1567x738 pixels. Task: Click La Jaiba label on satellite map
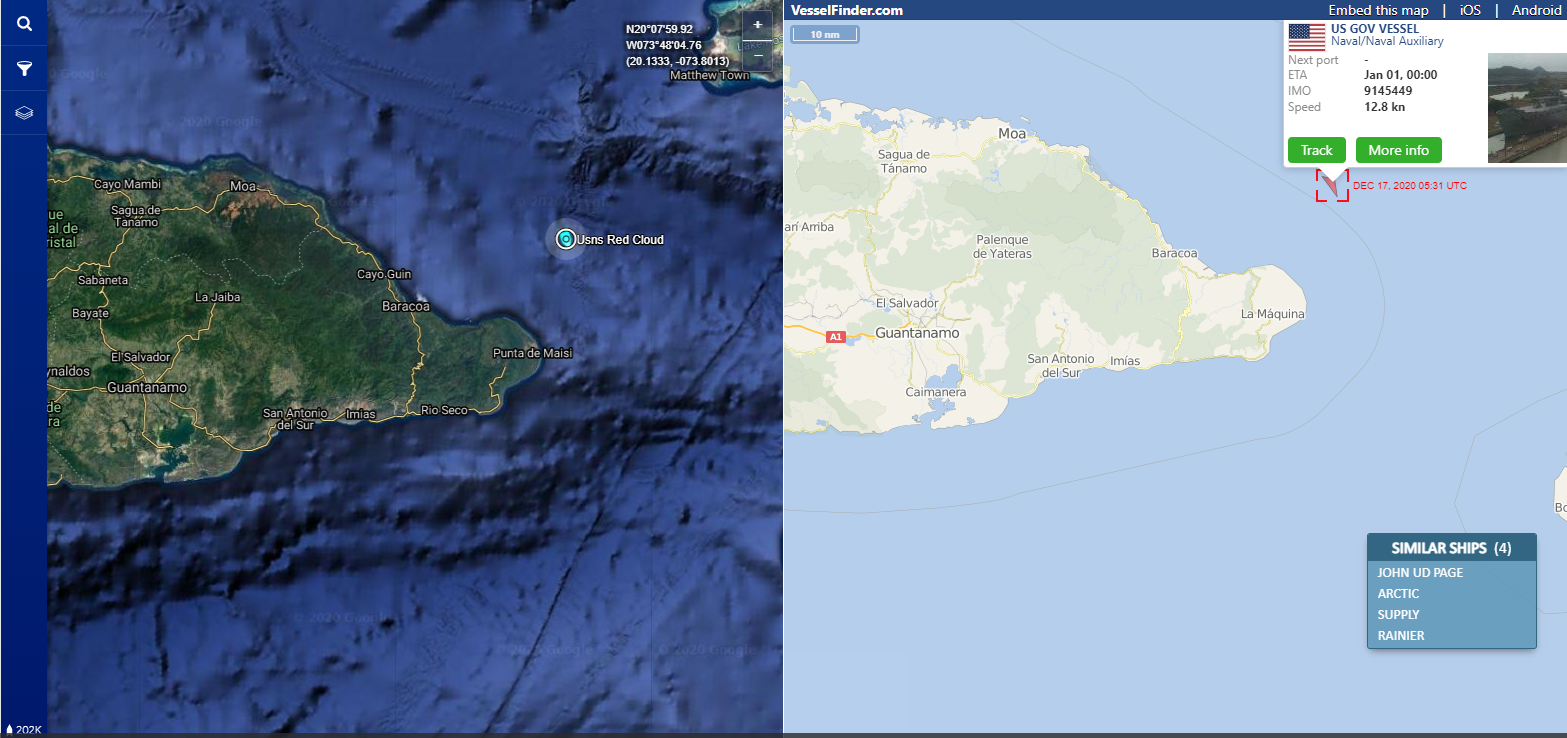tap(216, 297)
